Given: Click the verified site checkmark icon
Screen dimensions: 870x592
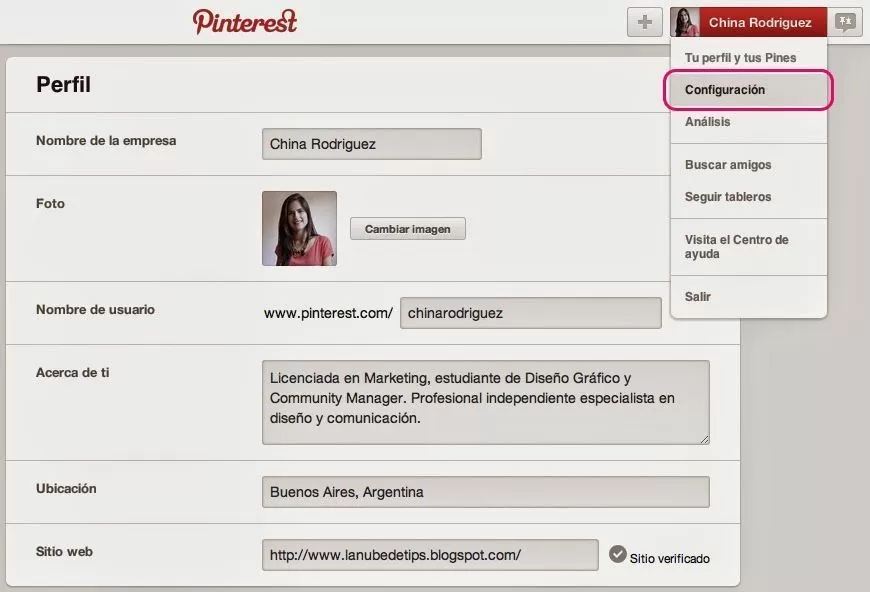Looking at the screenshot, I should click(618, 554).
